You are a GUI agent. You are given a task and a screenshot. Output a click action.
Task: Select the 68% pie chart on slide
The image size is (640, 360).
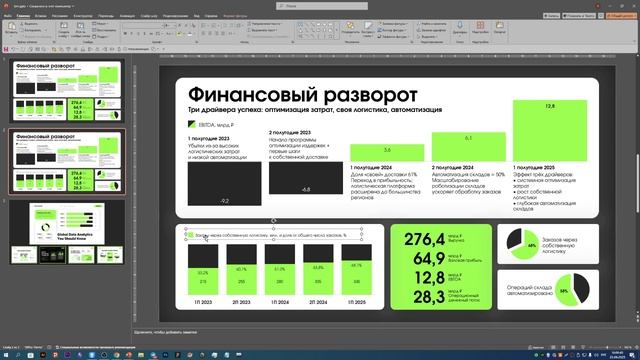pyautogui.click(x=522, y=244)
